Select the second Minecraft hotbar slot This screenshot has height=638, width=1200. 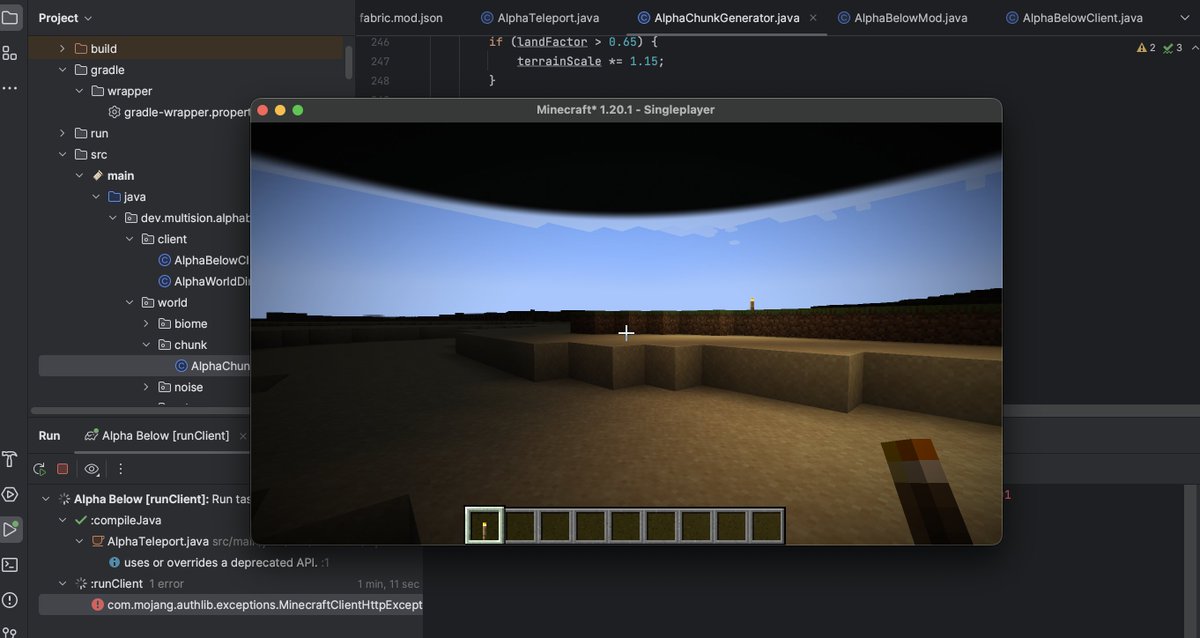[x=520, y=526]
